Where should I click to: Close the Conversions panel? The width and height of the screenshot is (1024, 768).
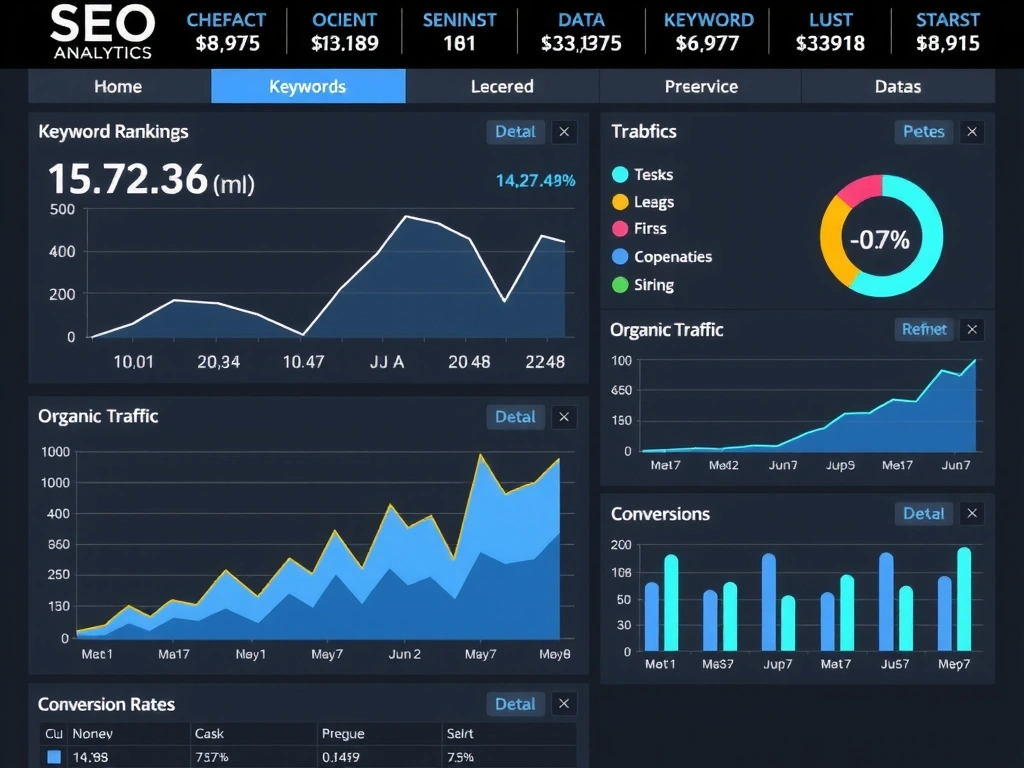[x=971, y=513]
